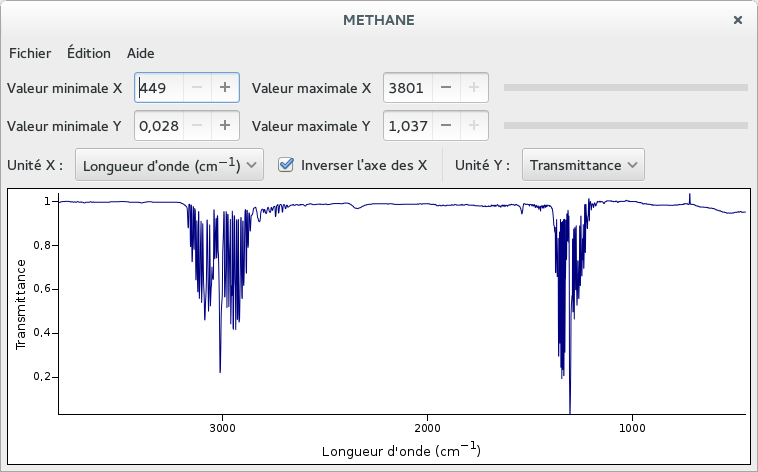Click the Valeur maximale Y input field
This screenshot has width=758, height=472.
[407, 126]
